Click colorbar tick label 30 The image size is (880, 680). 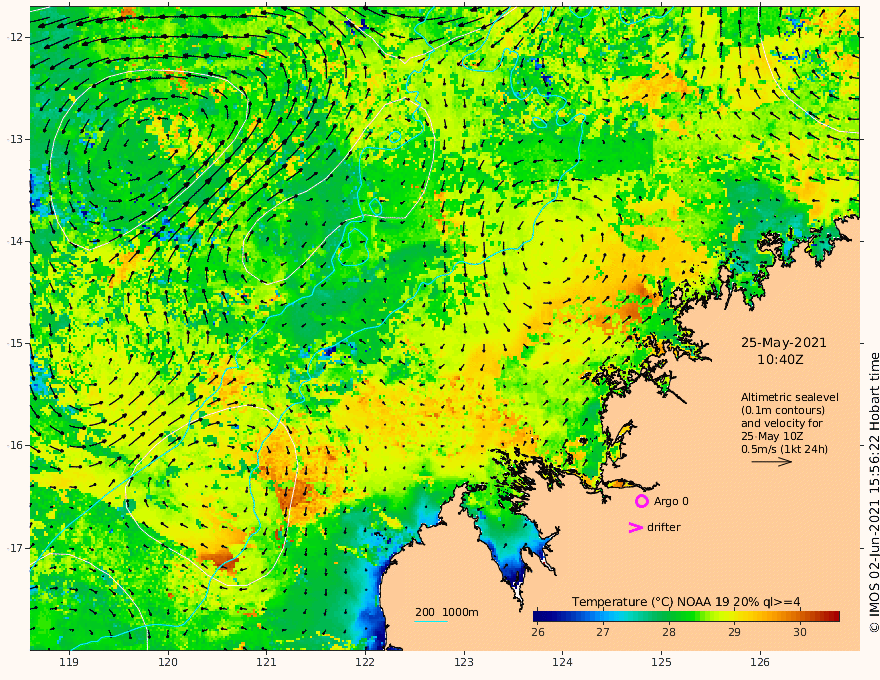[x=800, y=632]
